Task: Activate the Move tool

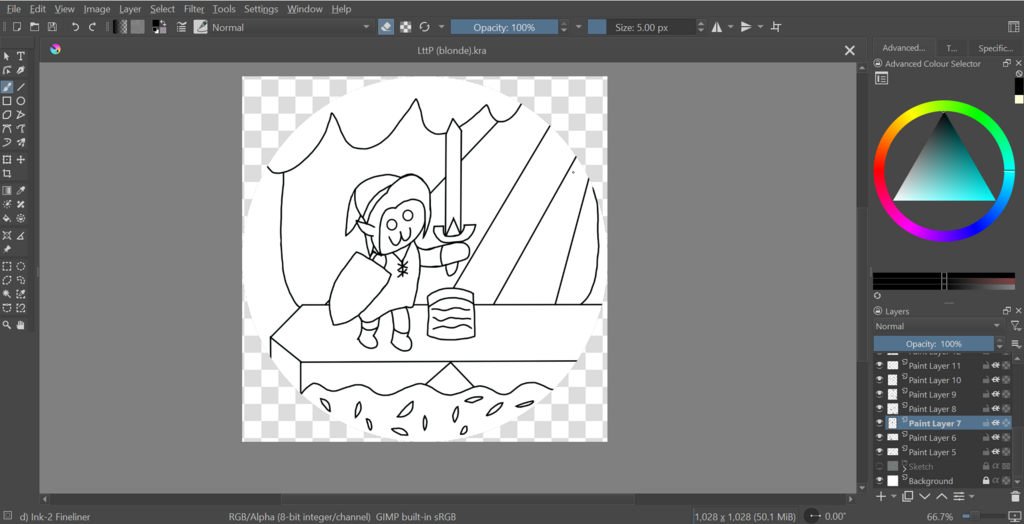Action: click(x=21, y=160)
